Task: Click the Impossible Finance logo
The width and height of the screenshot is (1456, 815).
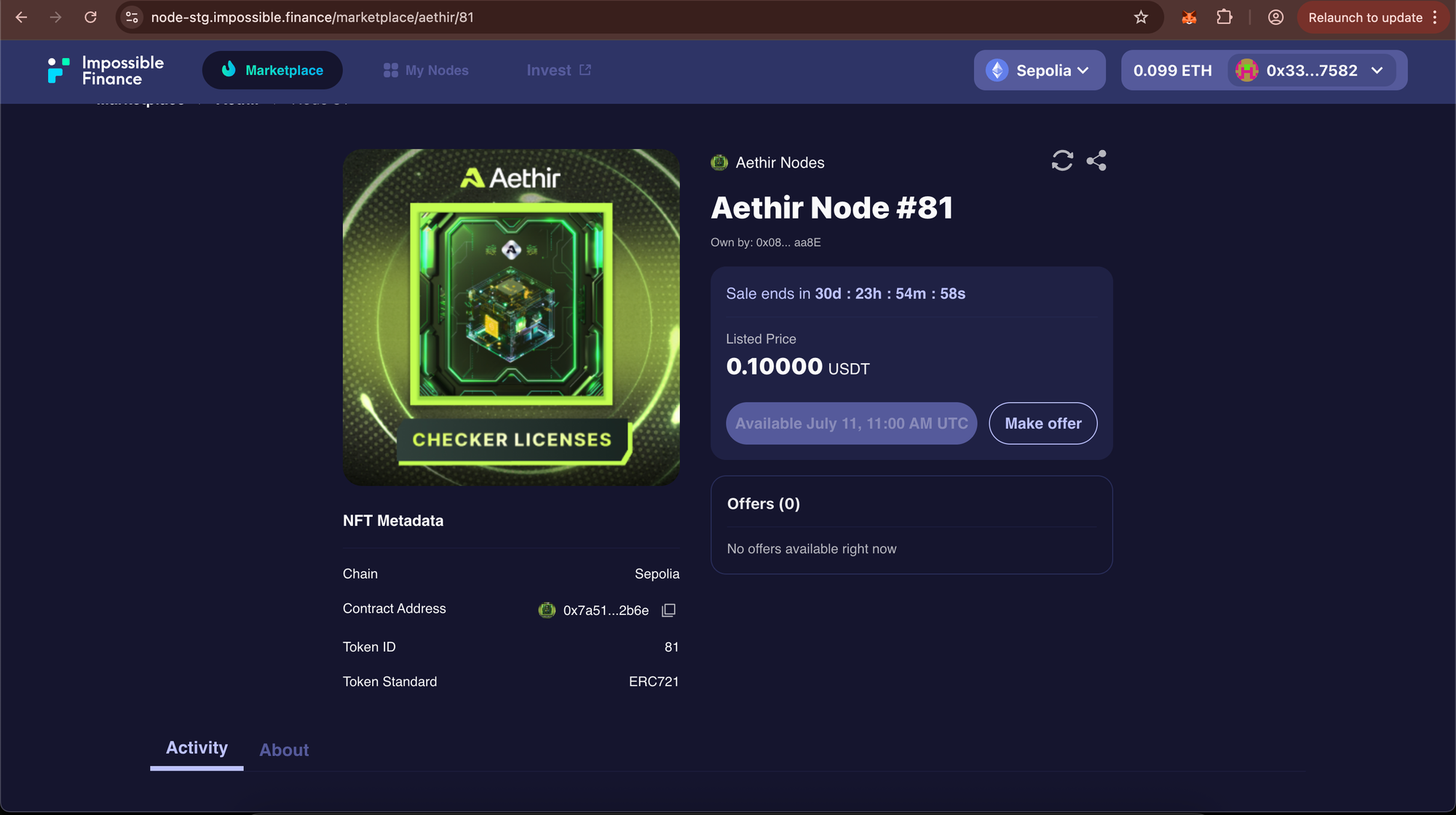Action: (106, 71)
